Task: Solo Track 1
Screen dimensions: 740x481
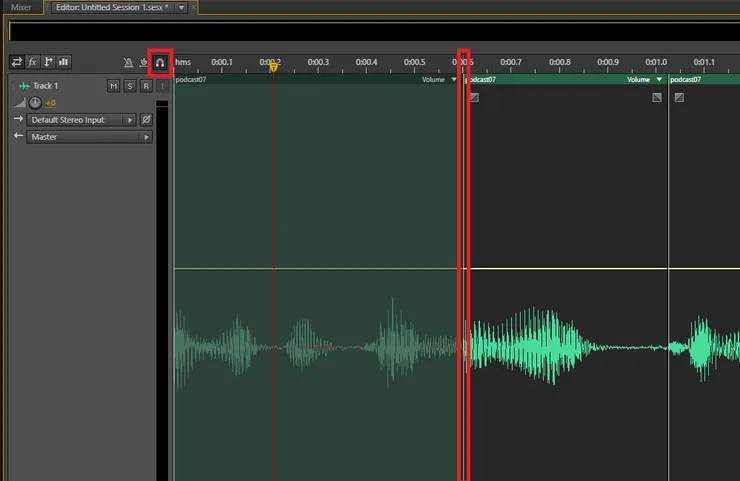Action: click(x=130, y=86)
